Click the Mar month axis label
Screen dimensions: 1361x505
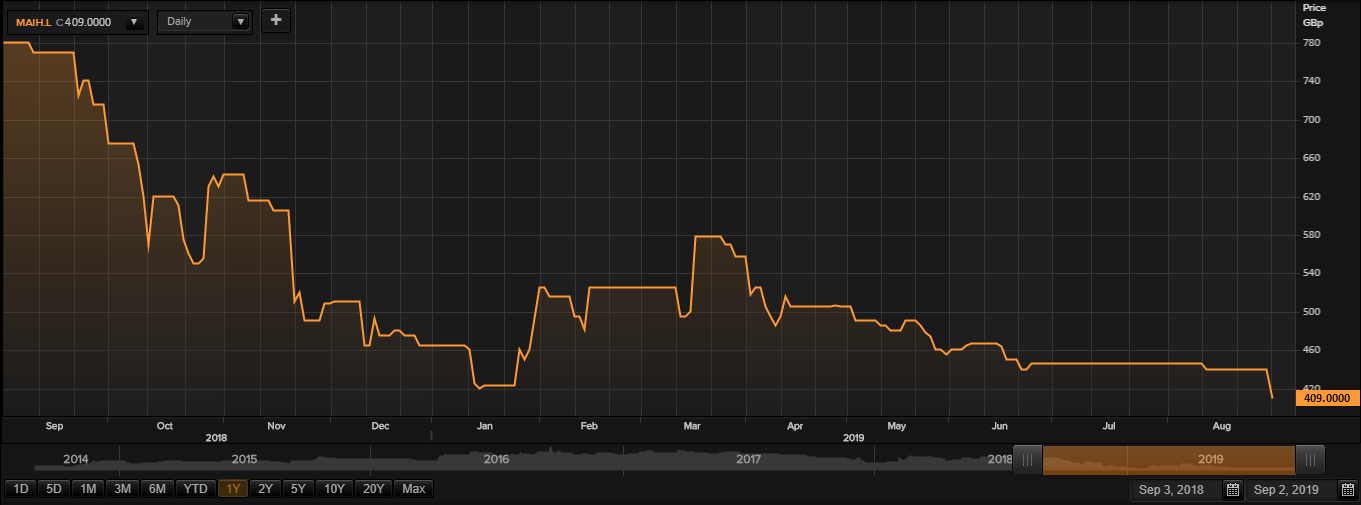click(x=691, y=426)
